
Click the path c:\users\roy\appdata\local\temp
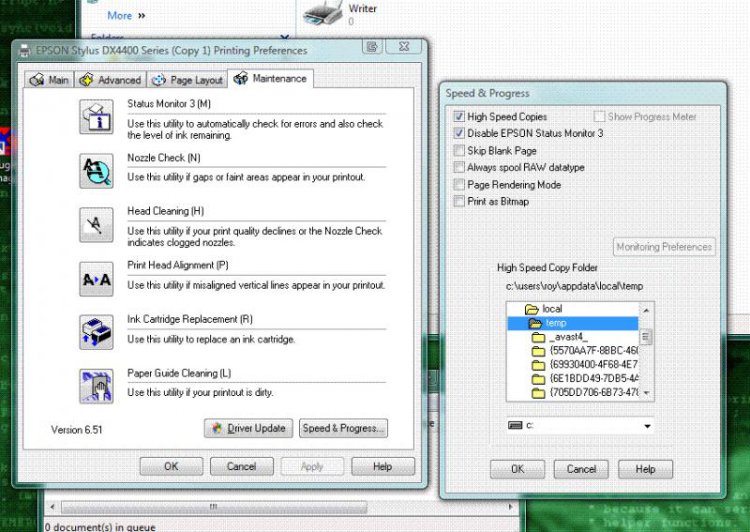click(574, 286)
